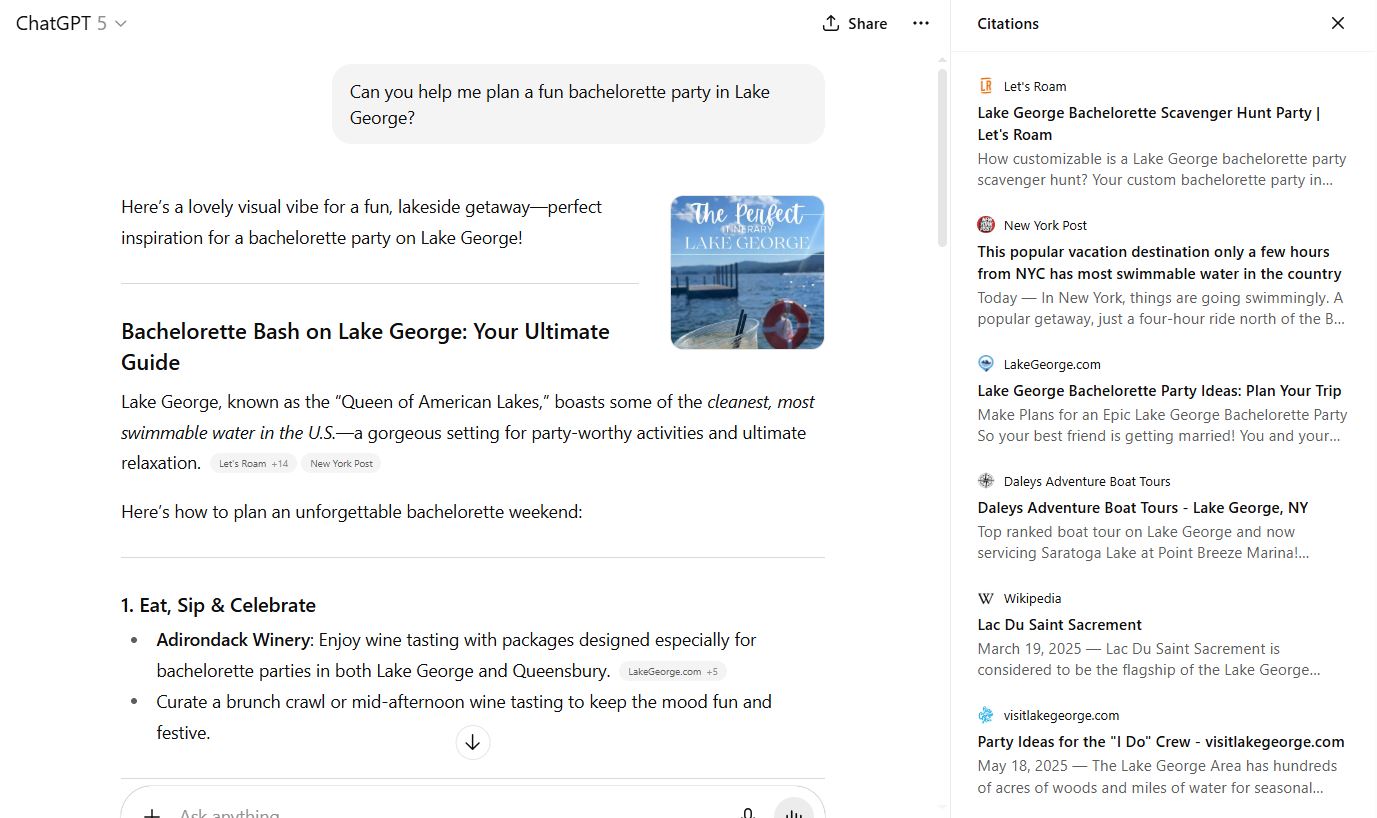Click the Let's Roam +14 source chip

click(254, 464)
